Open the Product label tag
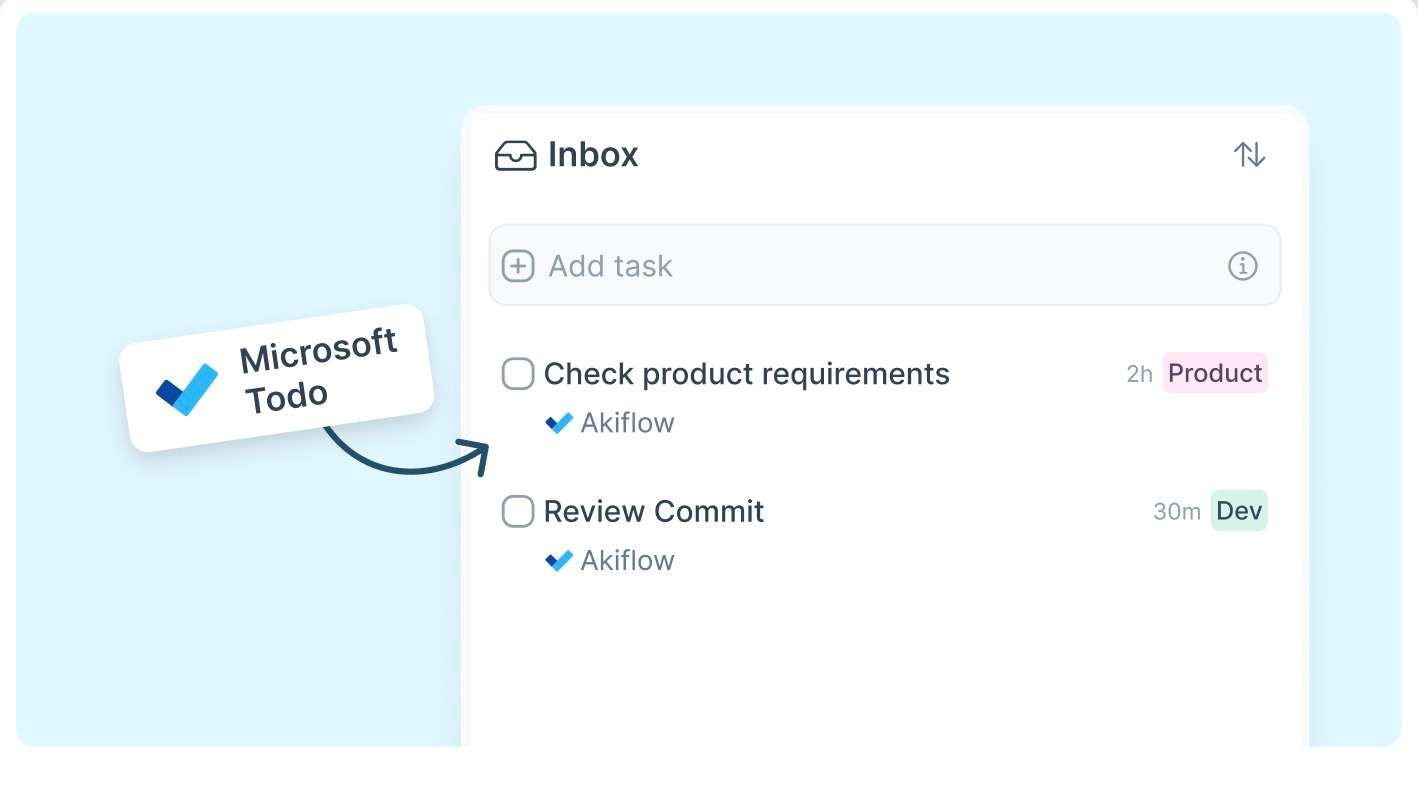Image resolution: width=1418 pixels, height=790 pixels. click(x=1215, y=373)
